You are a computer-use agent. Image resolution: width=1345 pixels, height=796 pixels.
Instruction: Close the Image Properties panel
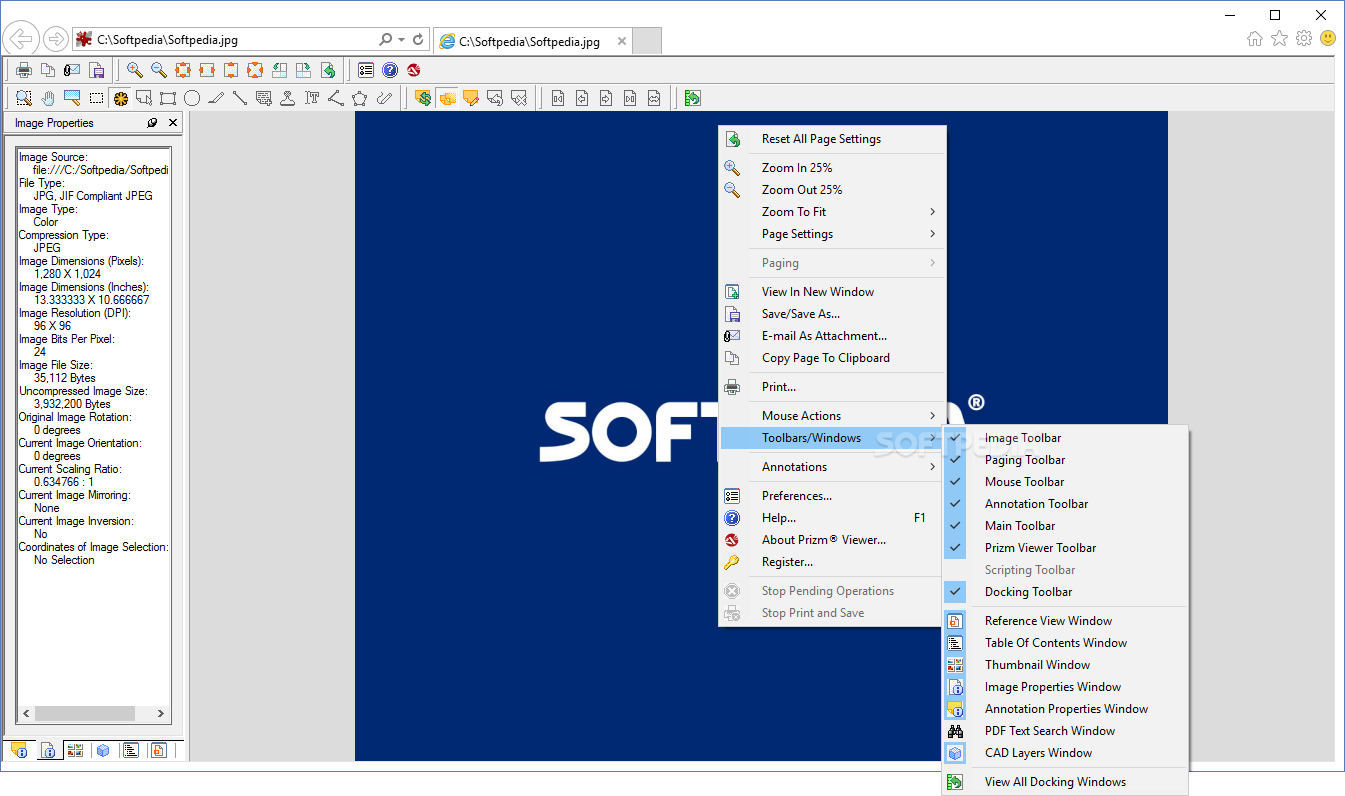point(173,123)
